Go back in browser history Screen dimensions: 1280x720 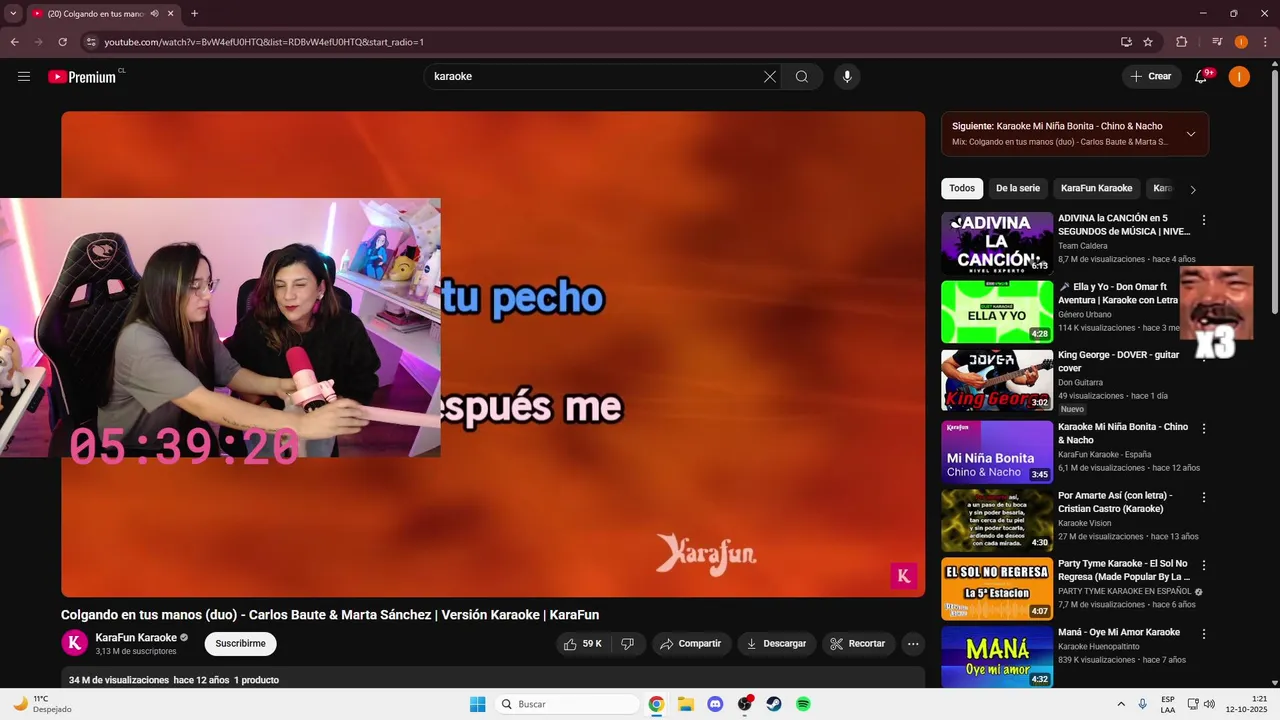pos(14,42)
